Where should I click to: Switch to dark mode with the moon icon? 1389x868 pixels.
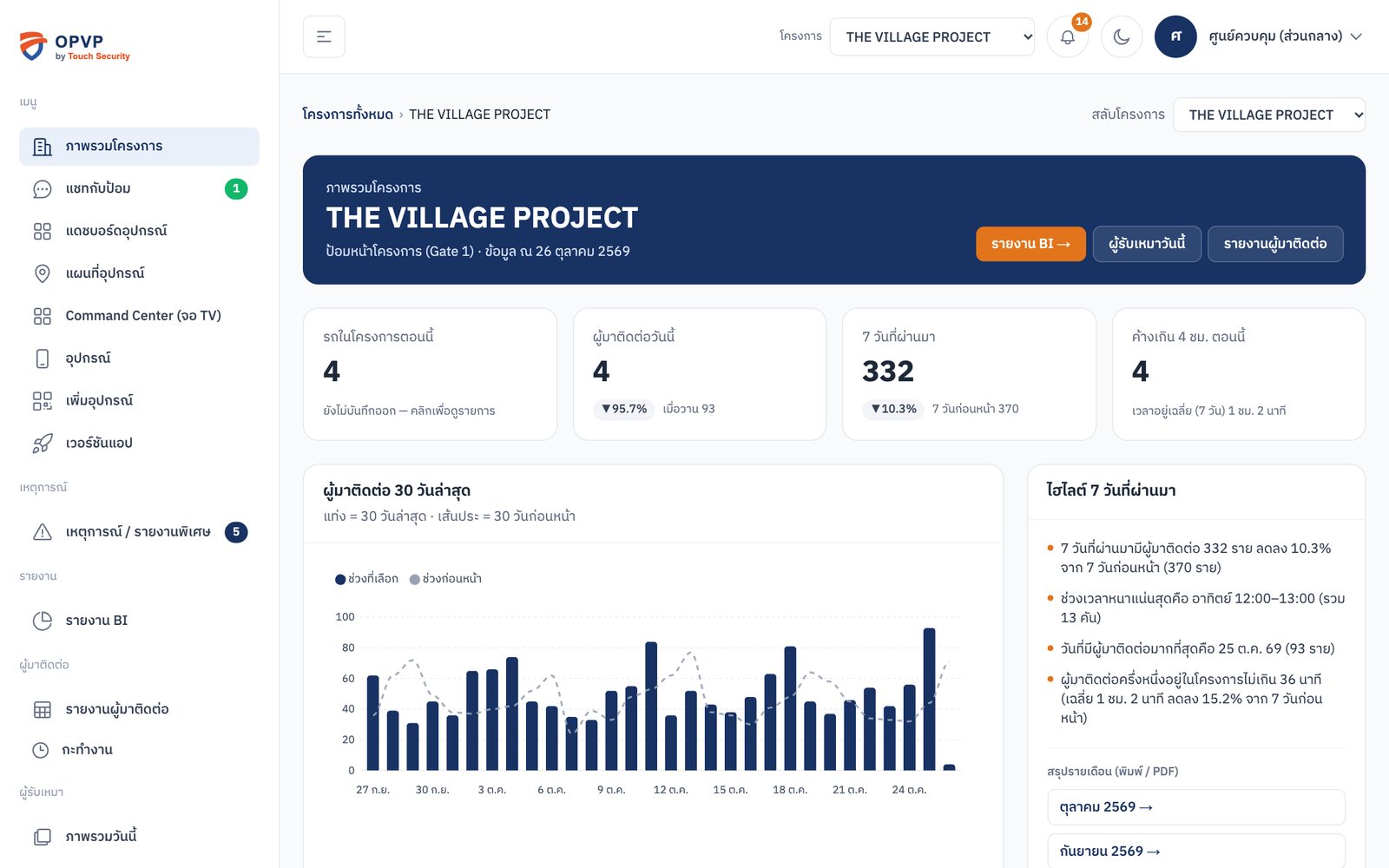(1122, 36)
